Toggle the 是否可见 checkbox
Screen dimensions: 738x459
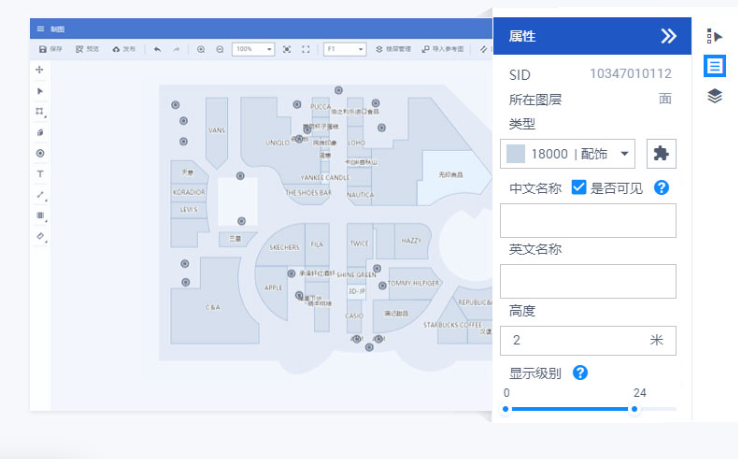pyautogui.click(x=579, y=187)
